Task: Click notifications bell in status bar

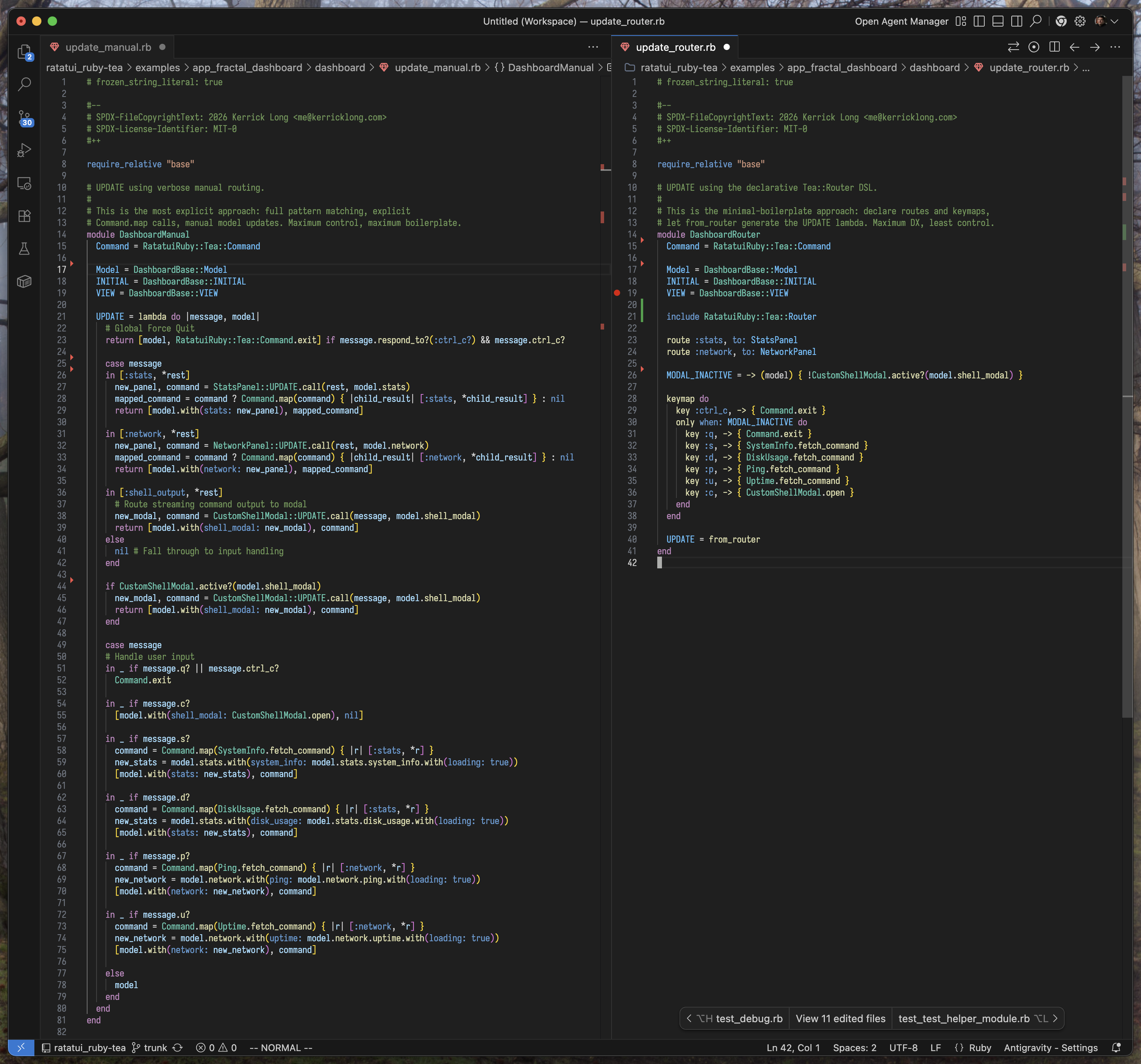Action: [1116, 1047]
